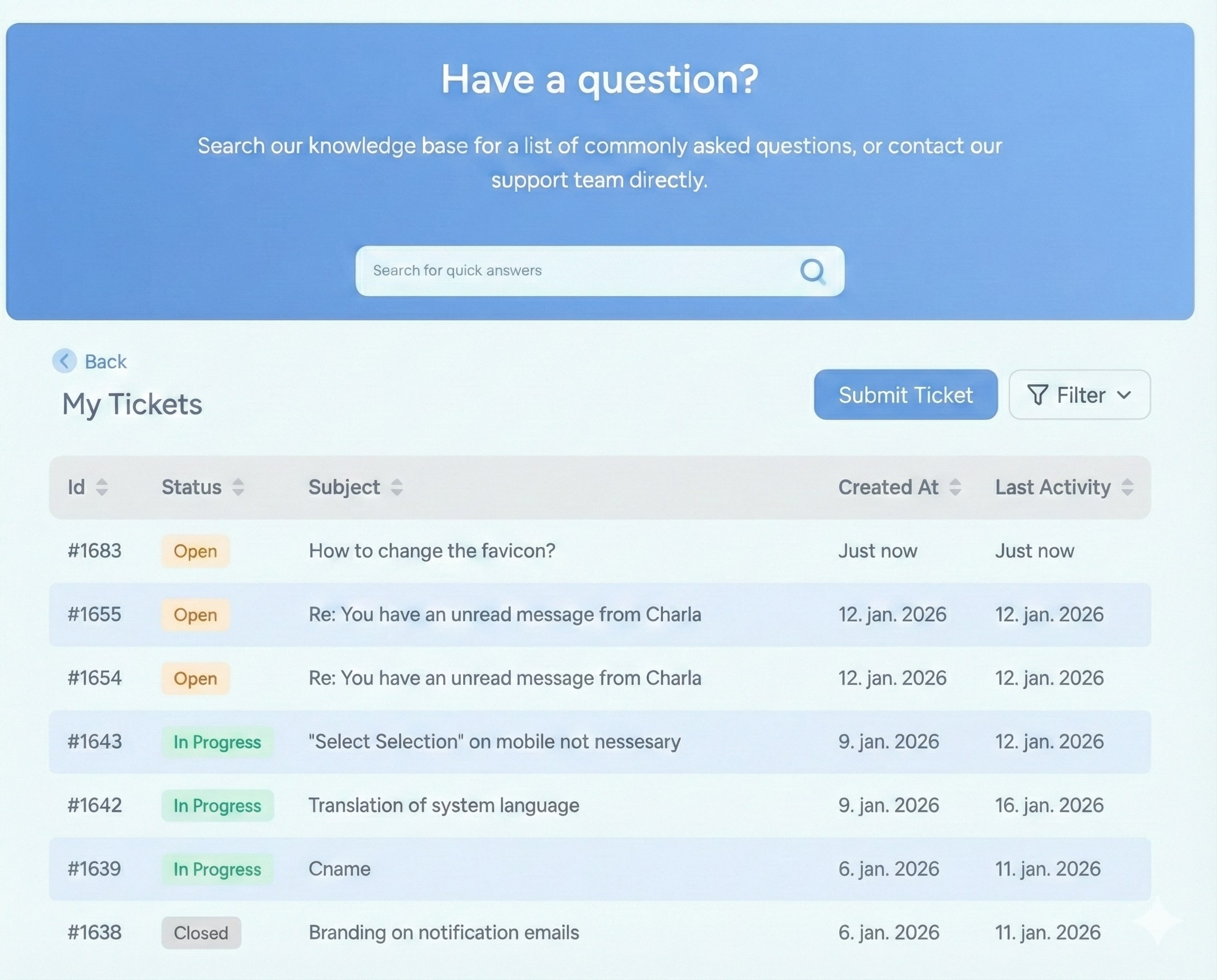This screenshot has height=980, width=1217.
Task: Click the Closed badge on ticket #1638
Action: click(x=201, y=932)
